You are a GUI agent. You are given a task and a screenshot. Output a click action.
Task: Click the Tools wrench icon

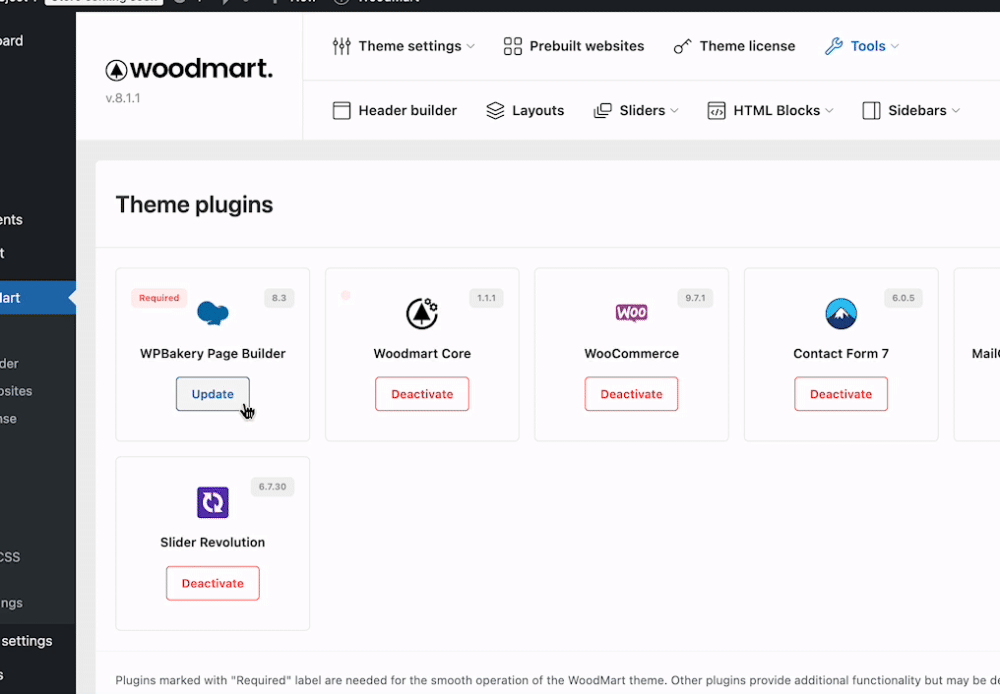[x=834, y=46]
